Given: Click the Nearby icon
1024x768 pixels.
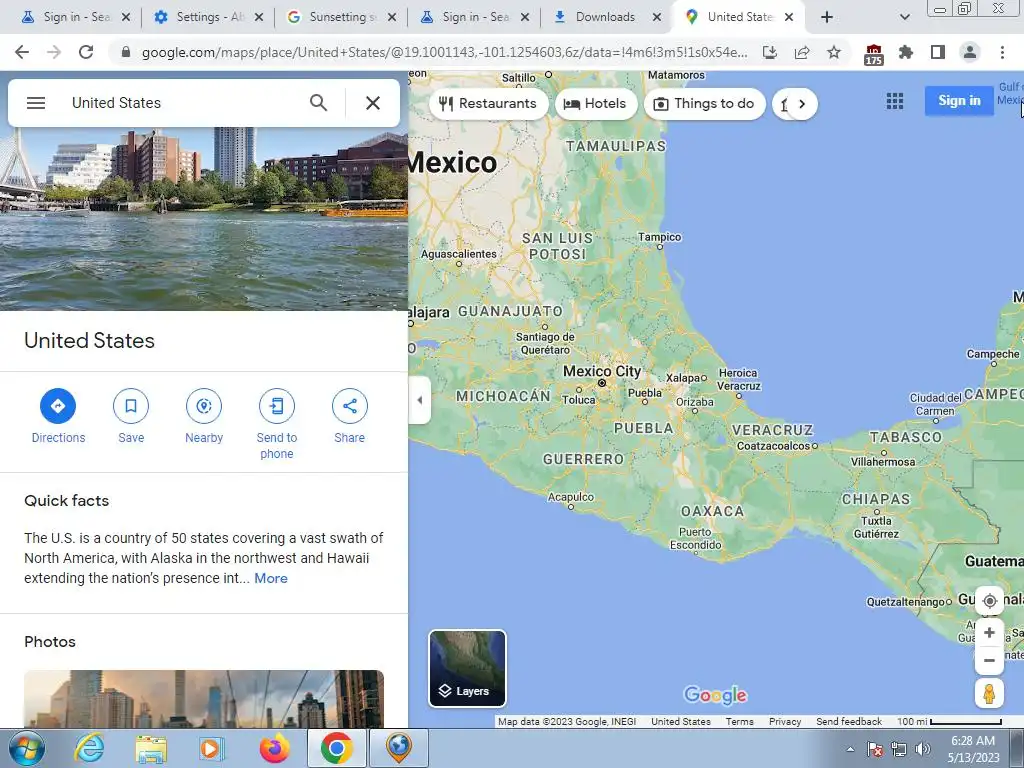Looking at the screenshot, I should coord(204,406).
